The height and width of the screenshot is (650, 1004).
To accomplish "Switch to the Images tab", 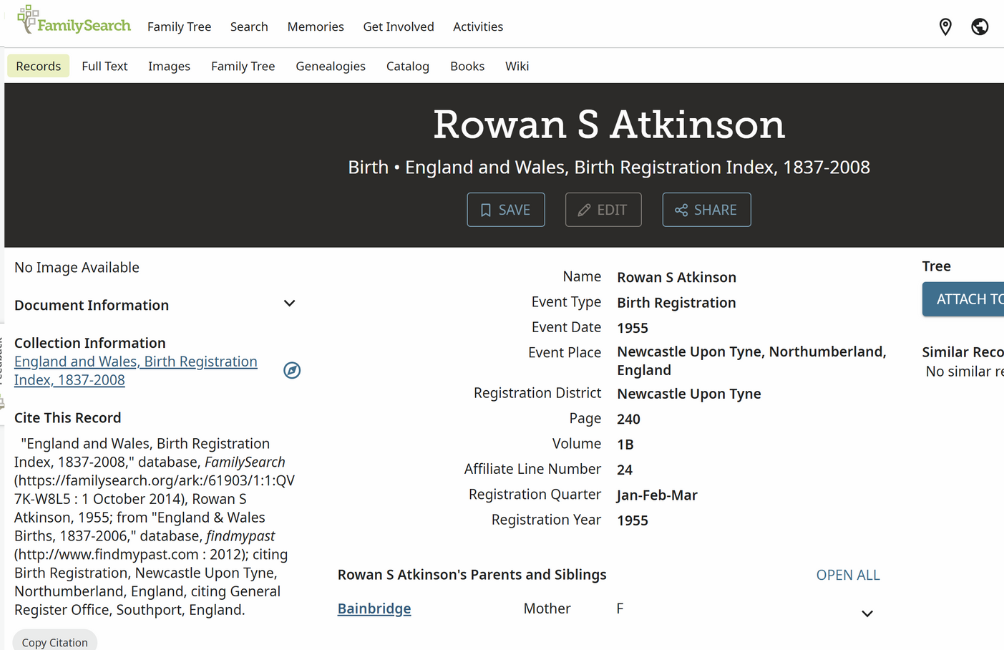I will click(169, 66).
